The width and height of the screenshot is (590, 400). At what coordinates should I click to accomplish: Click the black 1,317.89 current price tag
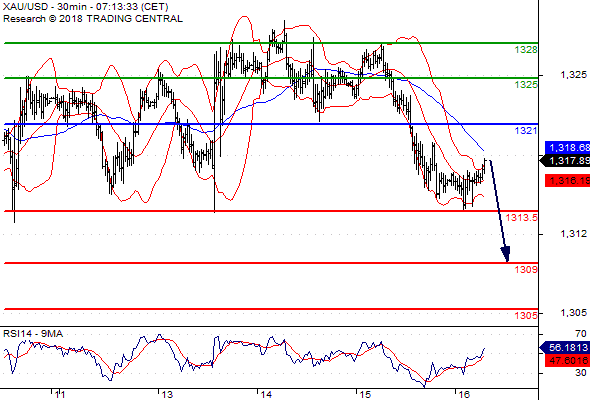[x=565, y=161]
